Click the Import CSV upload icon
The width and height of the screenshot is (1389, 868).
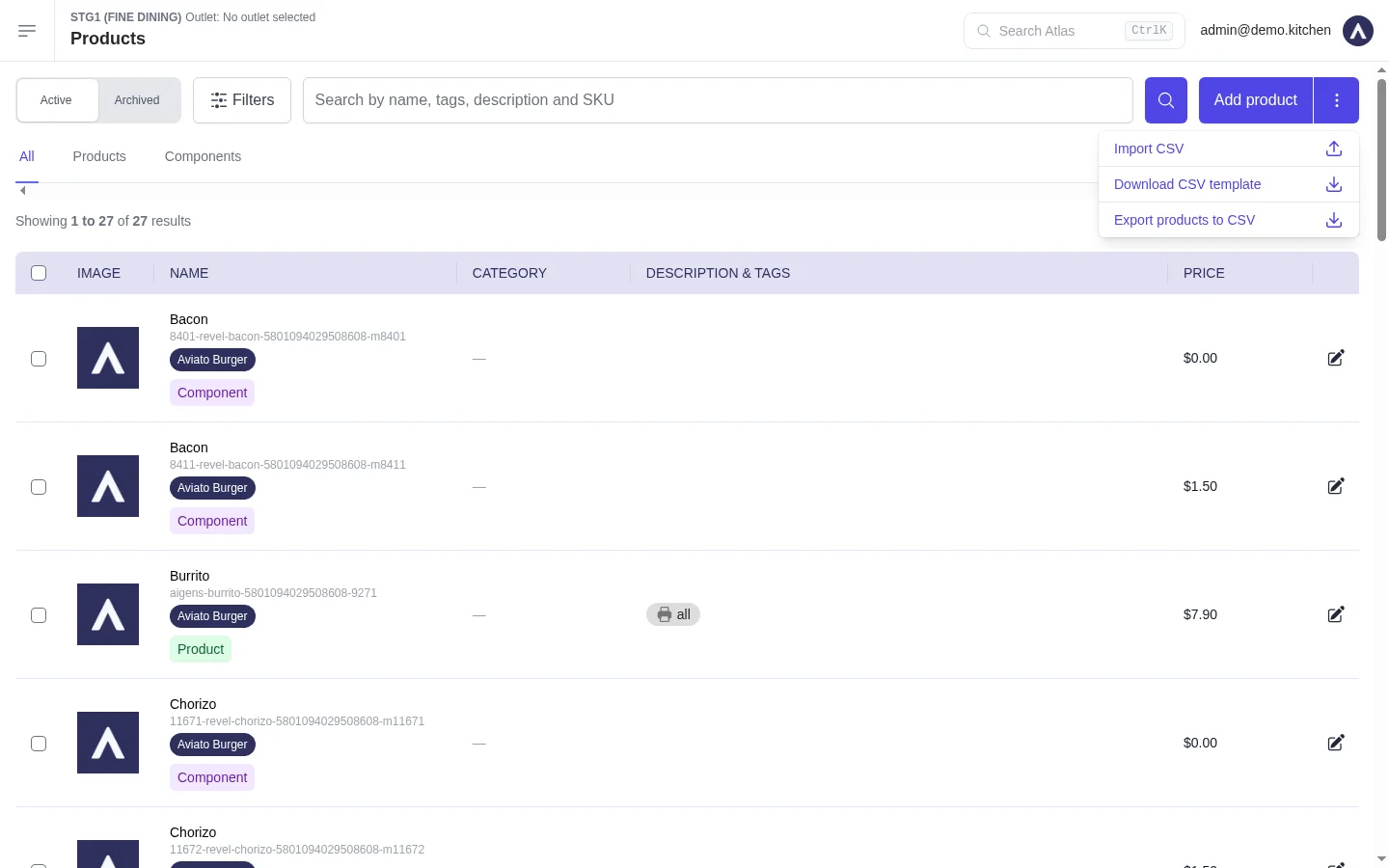1333,149
